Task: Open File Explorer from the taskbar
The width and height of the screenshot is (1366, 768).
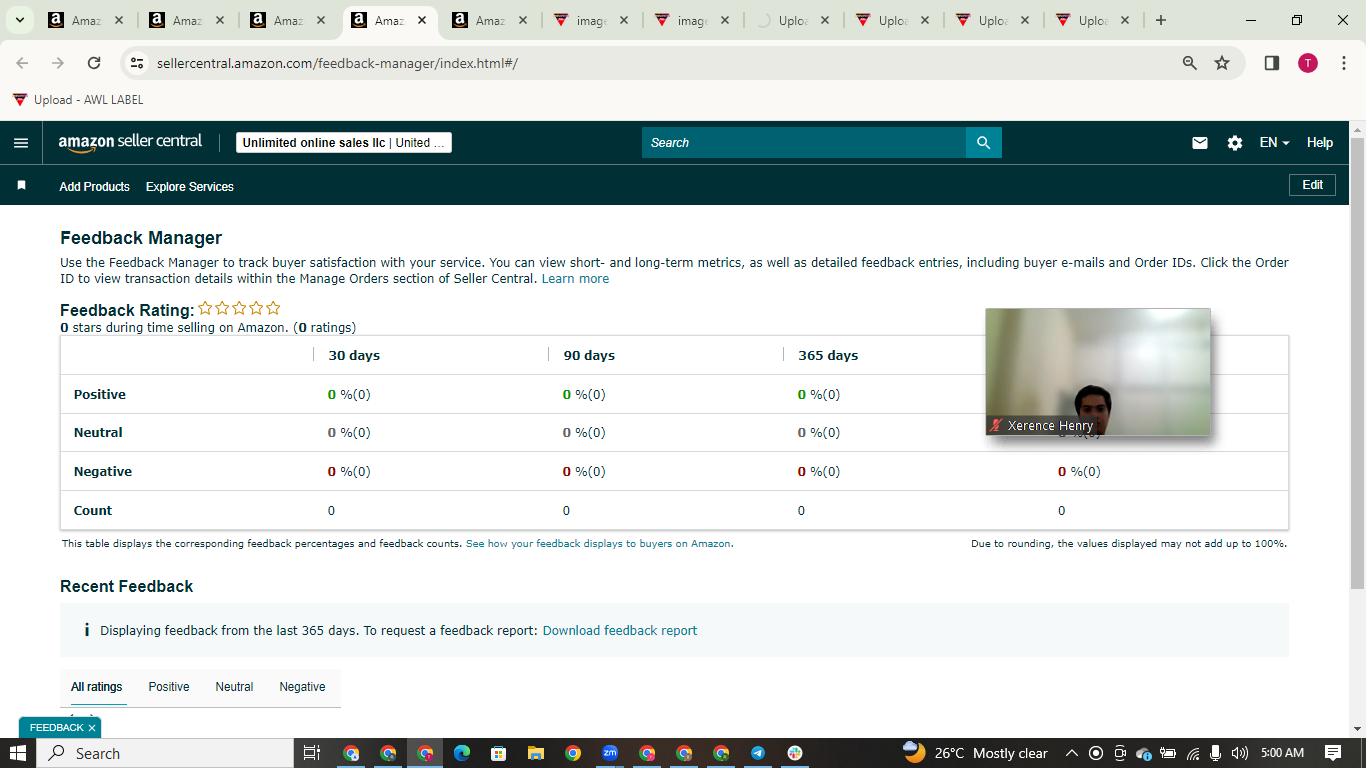Action: point(535,753)
